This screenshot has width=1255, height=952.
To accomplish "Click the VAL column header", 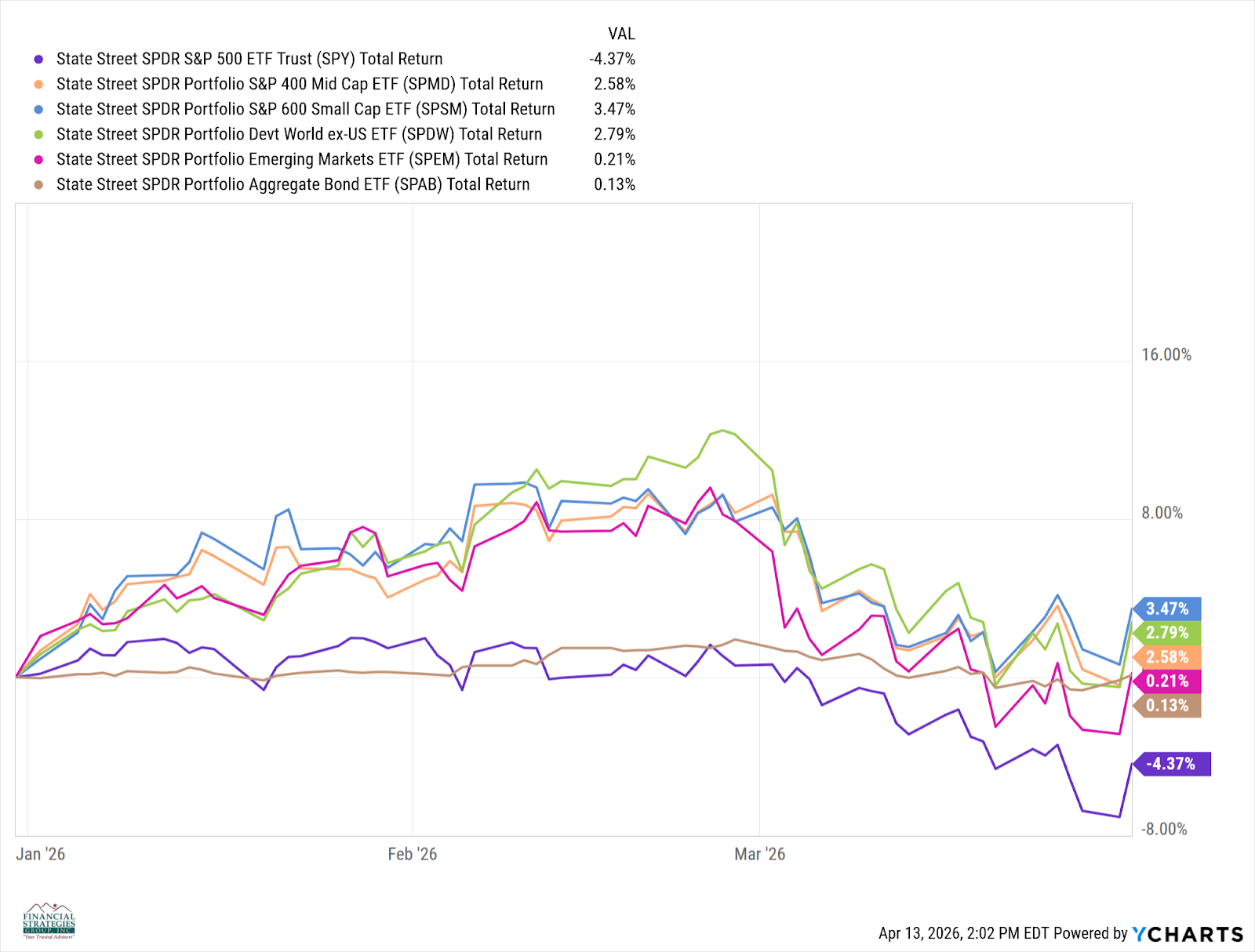I will click(621, 34).
